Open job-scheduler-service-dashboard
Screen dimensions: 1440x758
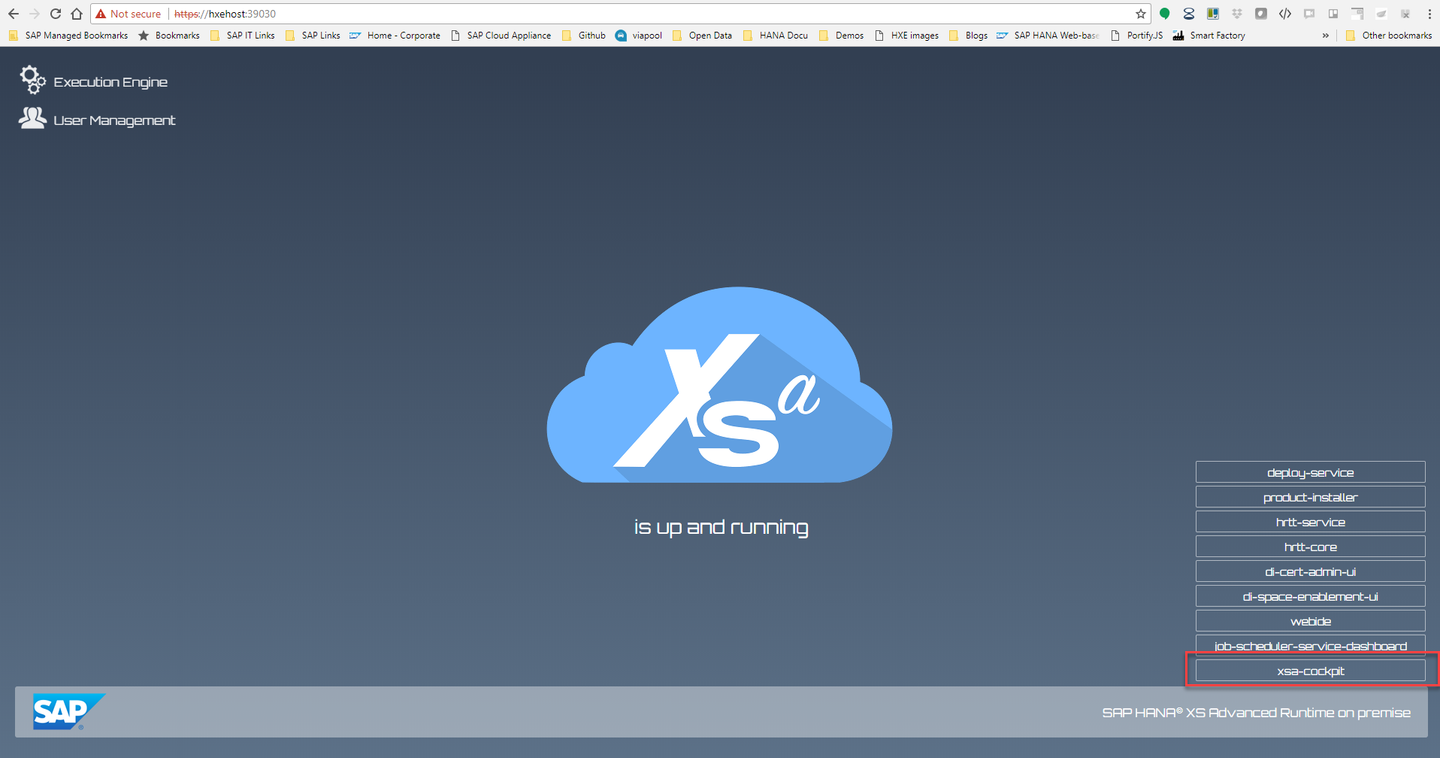pos(1310,646)
